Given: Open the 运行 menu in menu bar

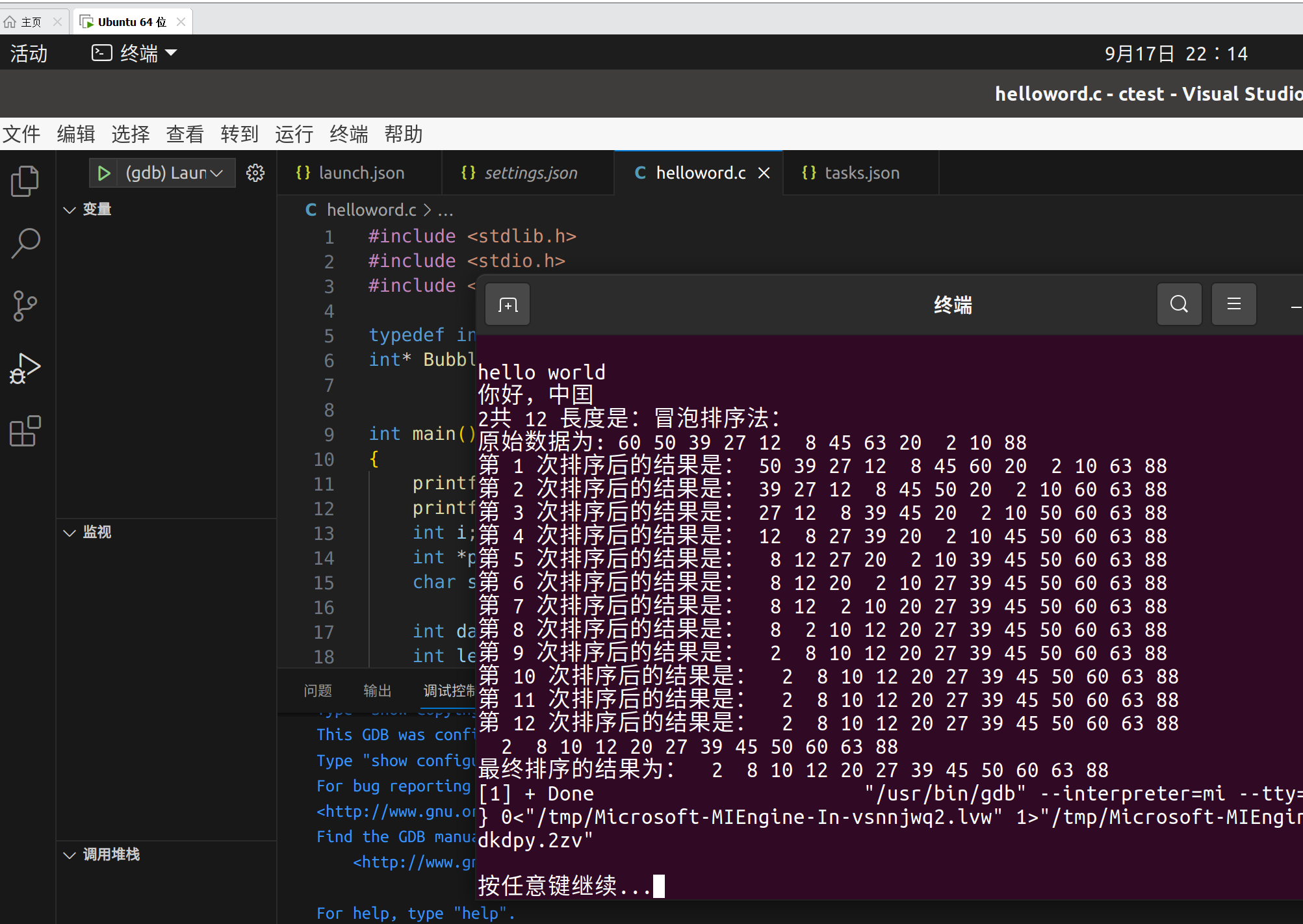Looking at the screenshot, I should coord(294,134).
